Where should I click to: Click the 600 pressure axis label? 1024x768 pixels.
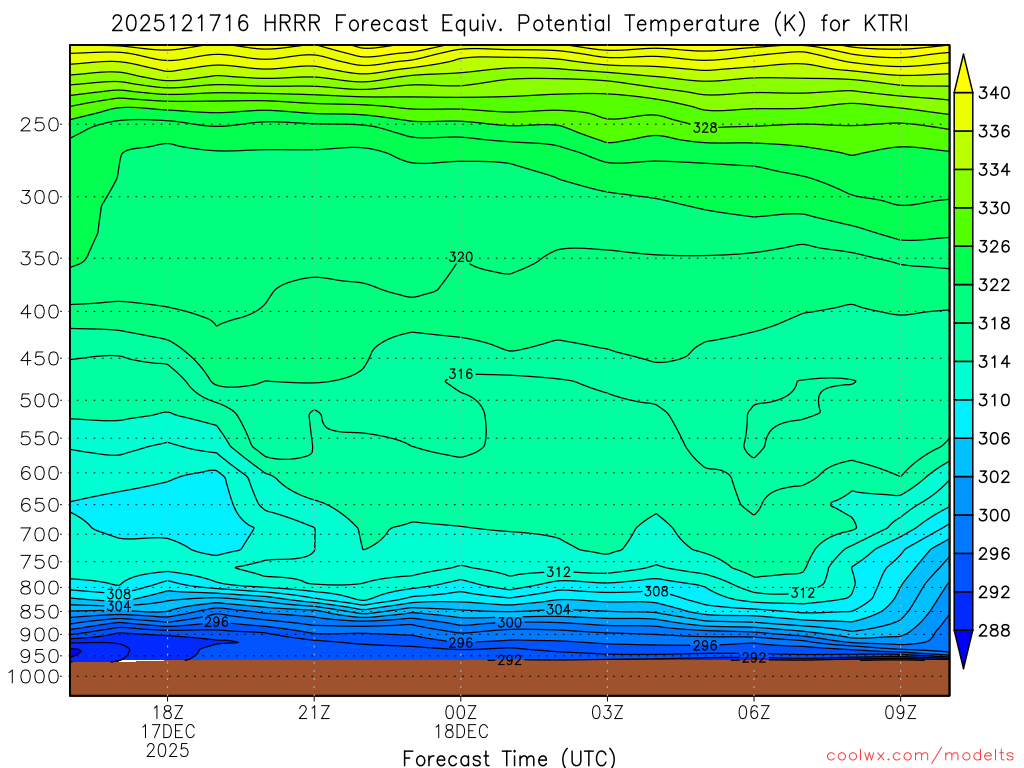(x=40, y=473)
